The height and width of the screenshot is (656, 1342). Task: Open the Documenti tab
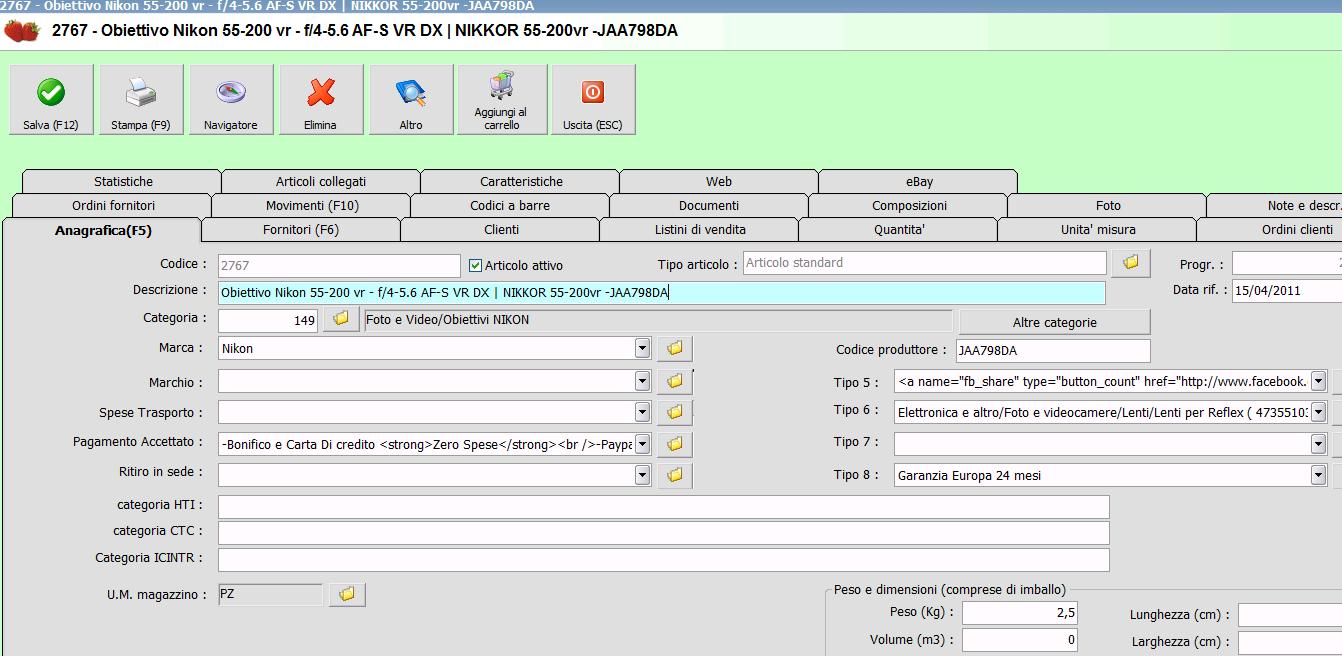pos(709,206)
